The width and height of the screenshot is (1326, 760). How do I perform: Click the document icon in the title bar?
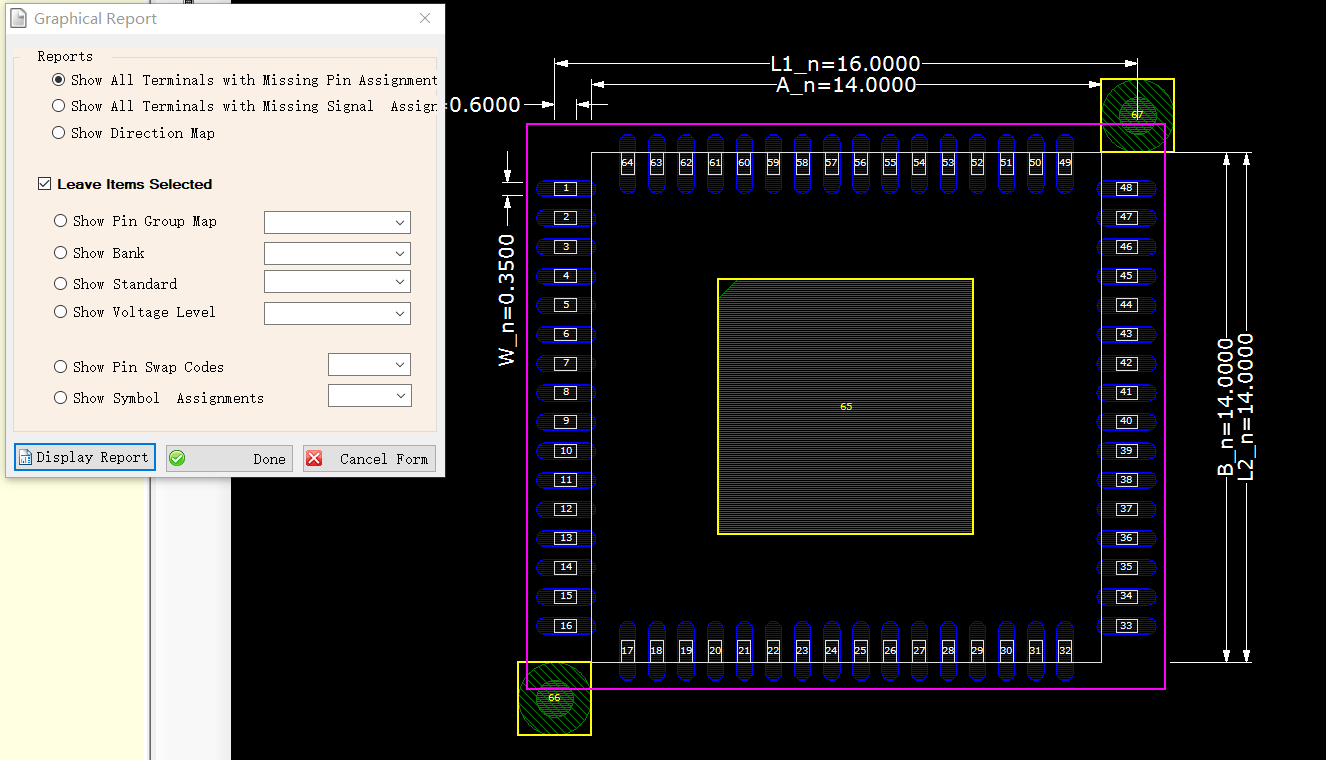coord(16,17)
